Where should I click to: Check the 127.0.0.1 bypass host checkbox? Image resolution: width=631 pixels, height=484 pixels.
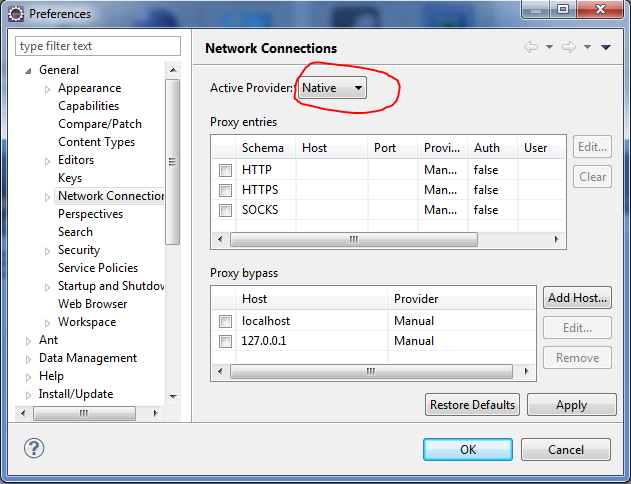click(225, 341)
